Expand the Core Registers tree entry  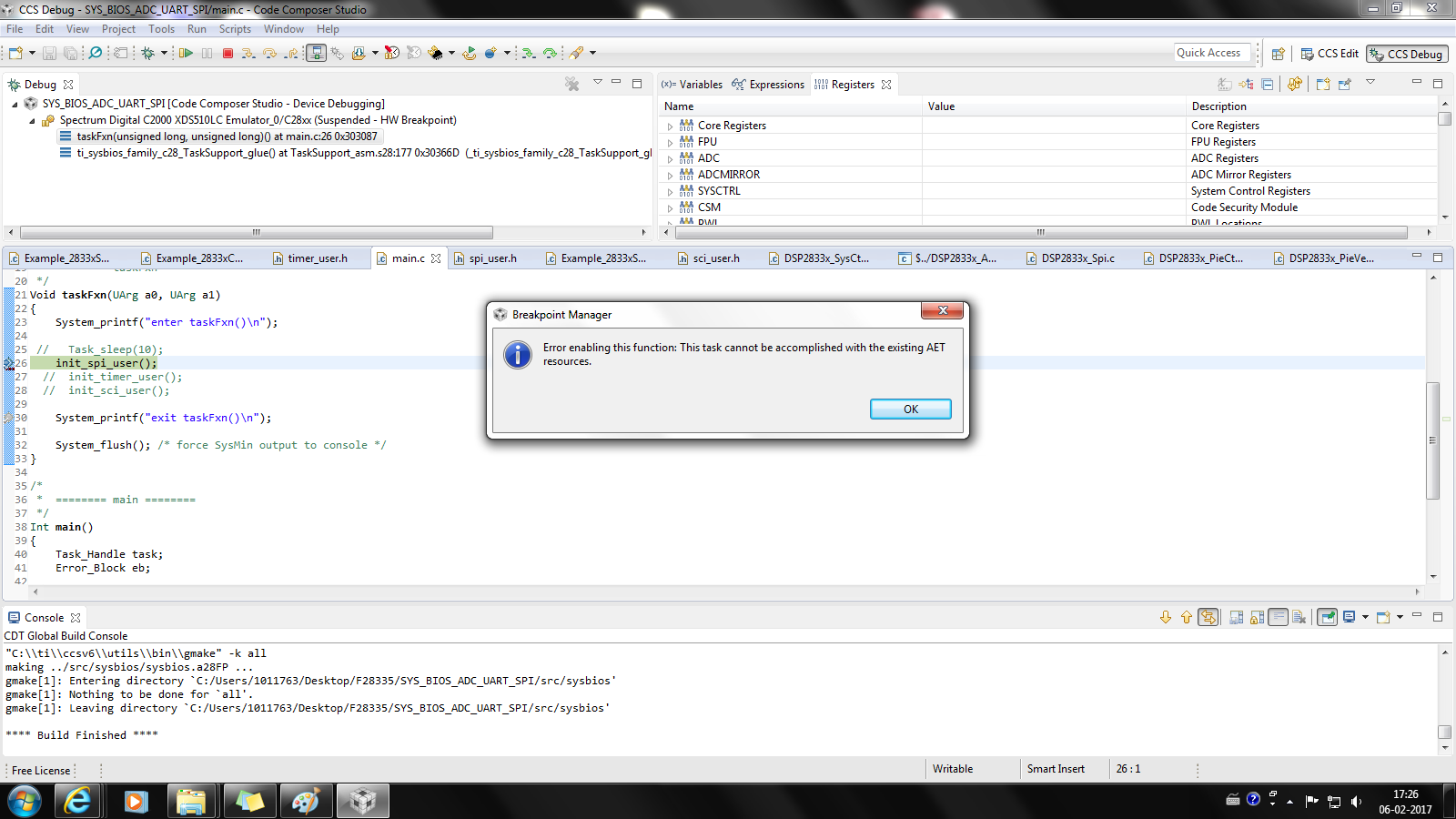[x=671, y=126]
